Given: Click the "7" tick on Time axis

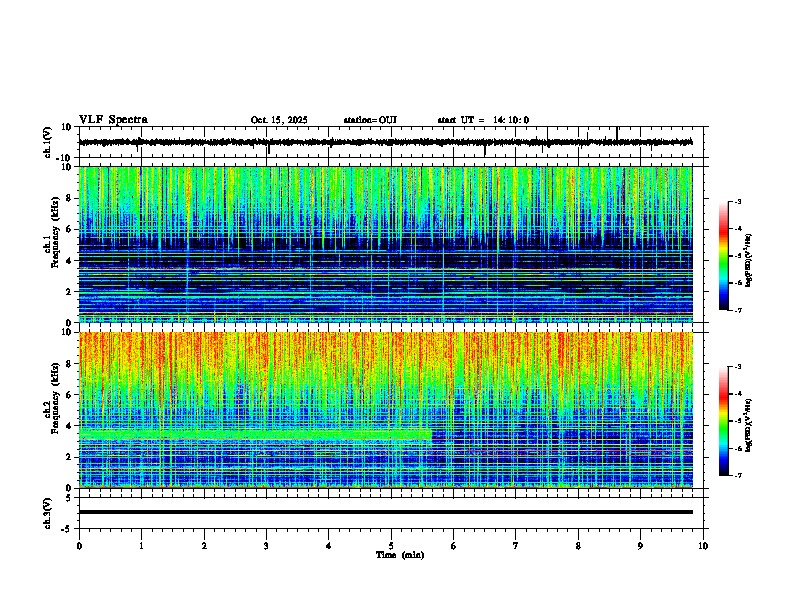Looking at the screenshot, I should coord(516,546).
